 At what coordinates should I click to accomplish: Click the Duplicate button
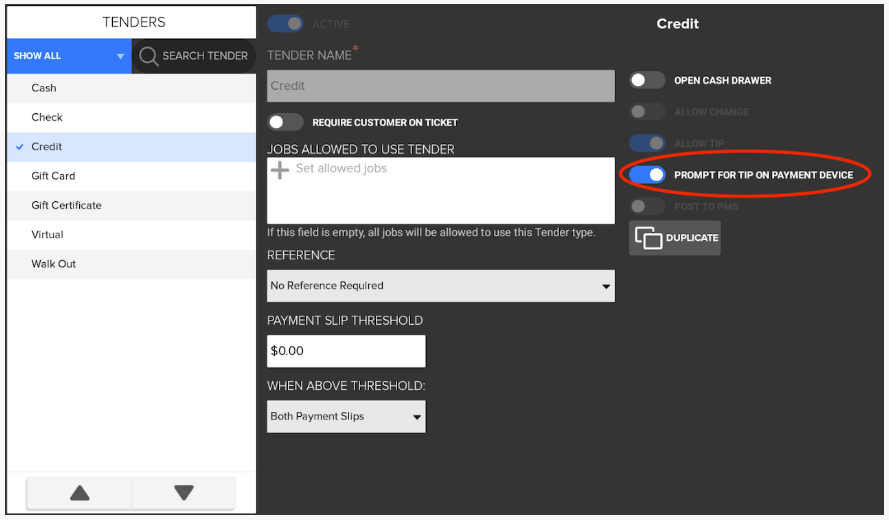(x=675, y=238)
